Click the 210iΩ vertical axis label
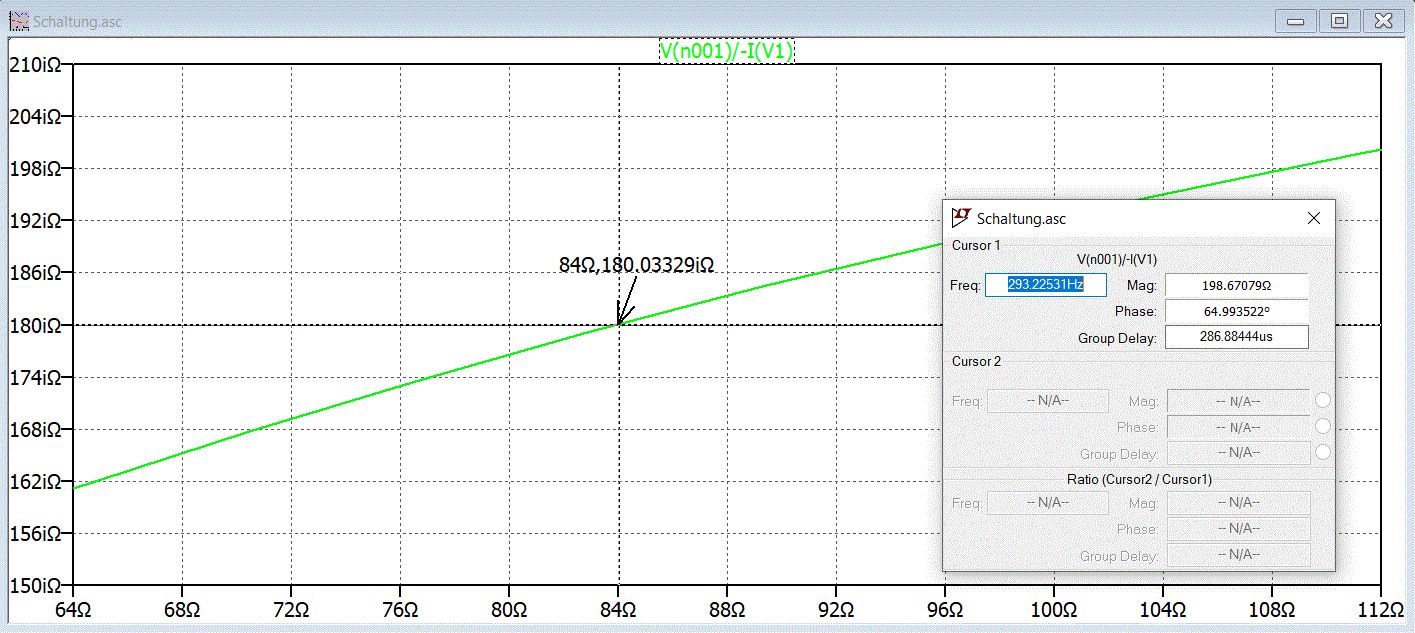The height and width of the screenshot is (633, 1415). [36, 65]
